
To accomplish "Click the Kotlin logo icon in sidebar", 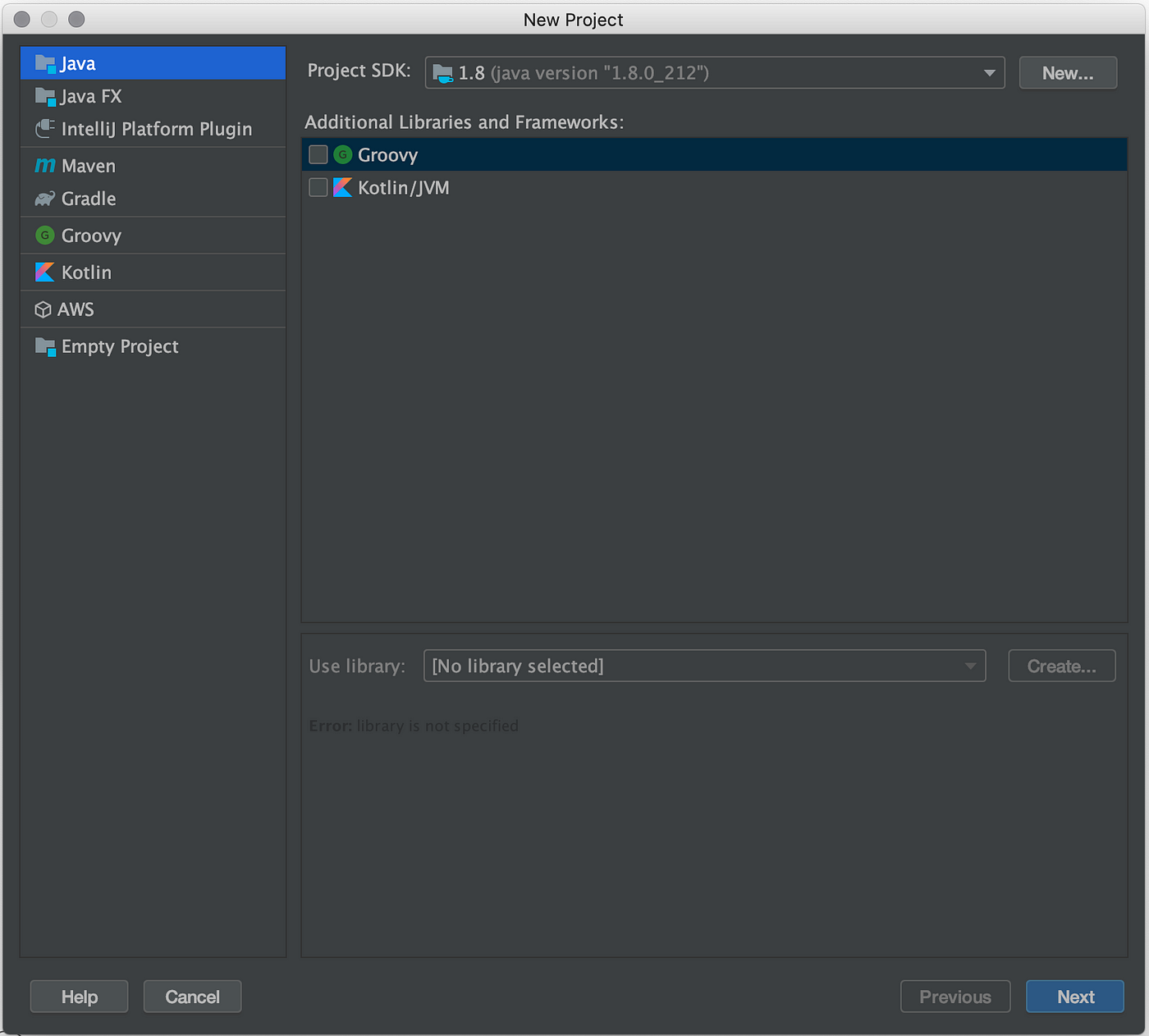I will tap(45, 273).
